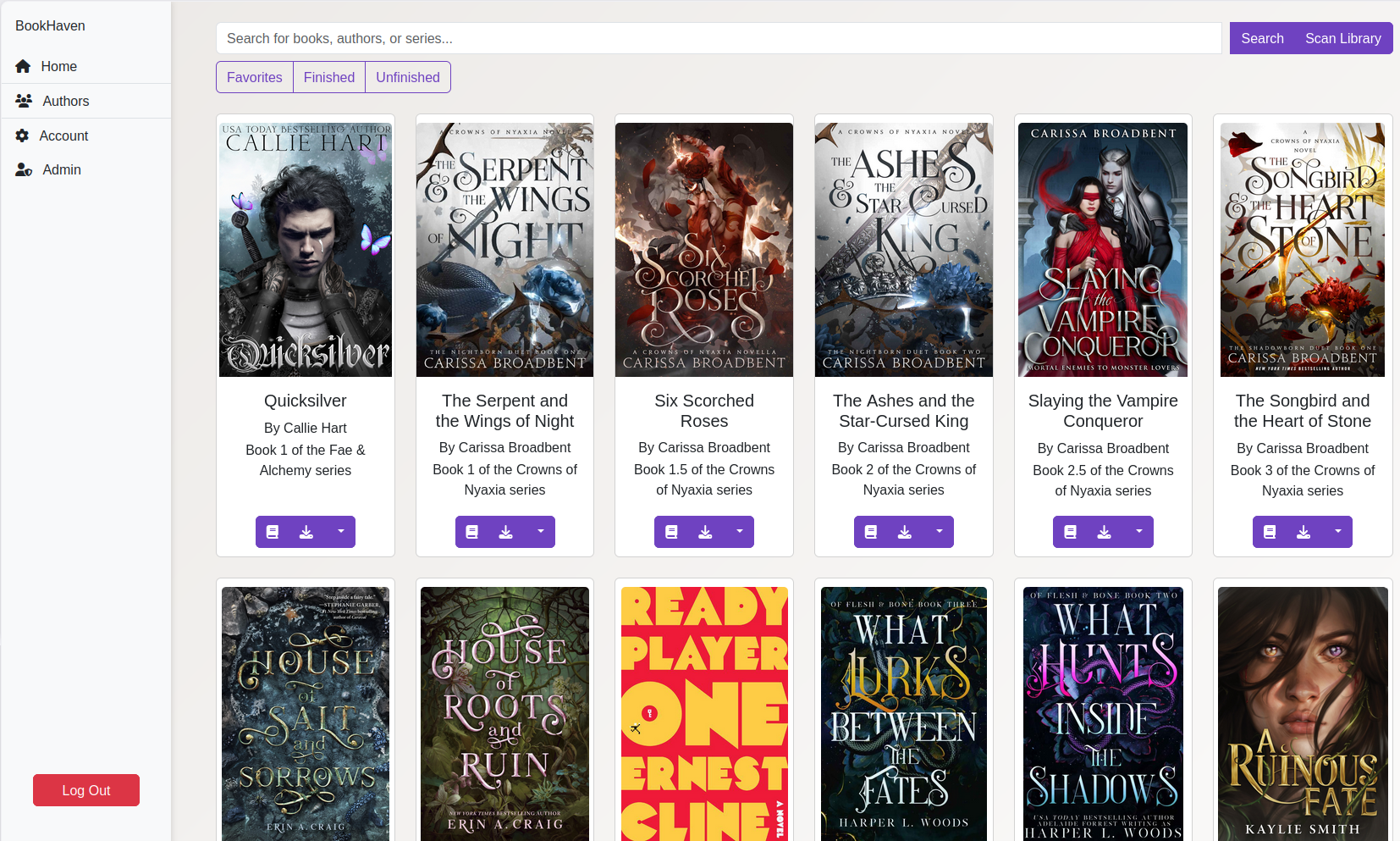Click 'Book 1 of the Fae & Alchemy series' text
The height and width of the screenshot is (841, 1400).
306,460
